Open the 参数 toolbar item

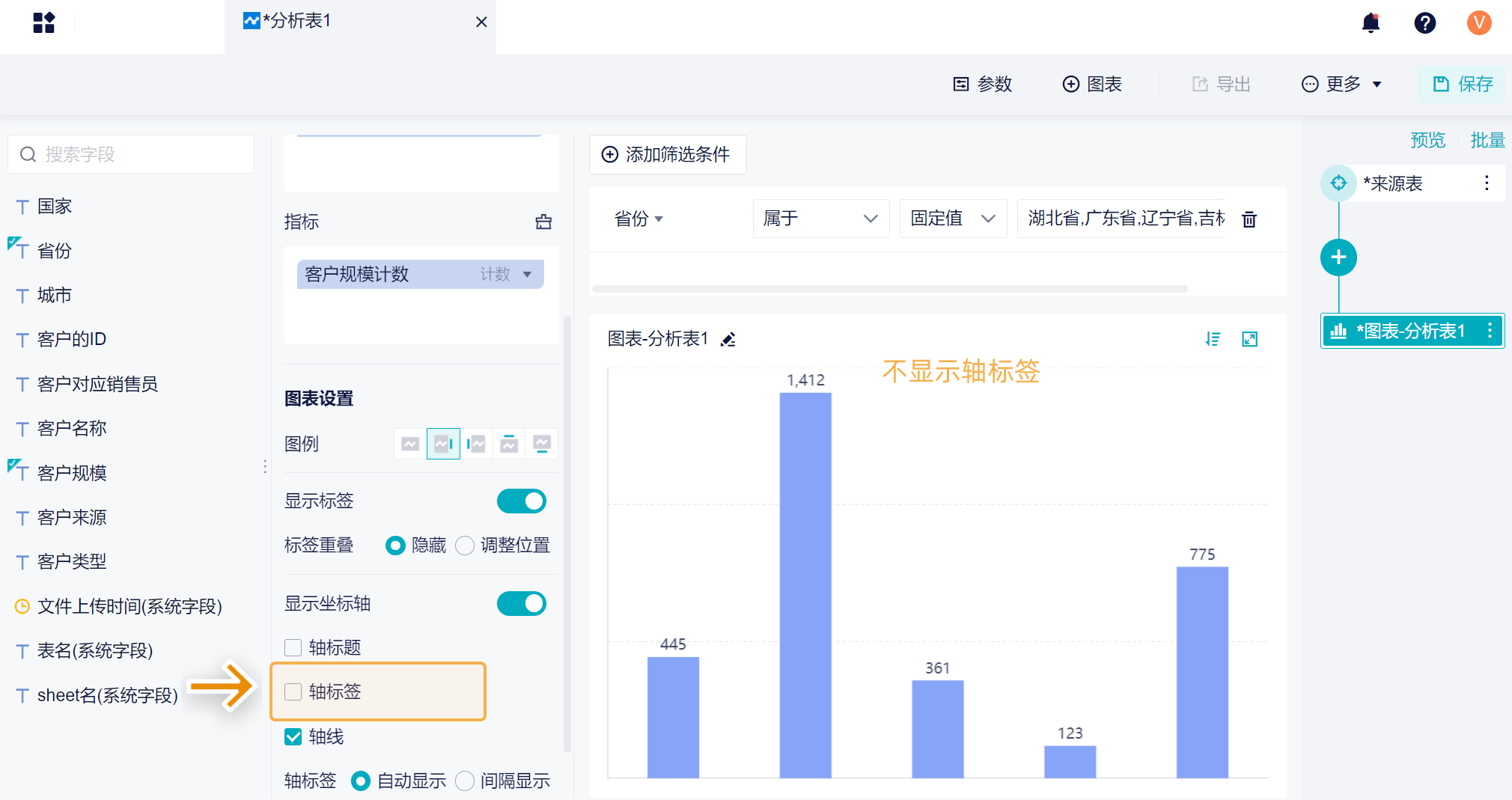click(x=982, y=84)
